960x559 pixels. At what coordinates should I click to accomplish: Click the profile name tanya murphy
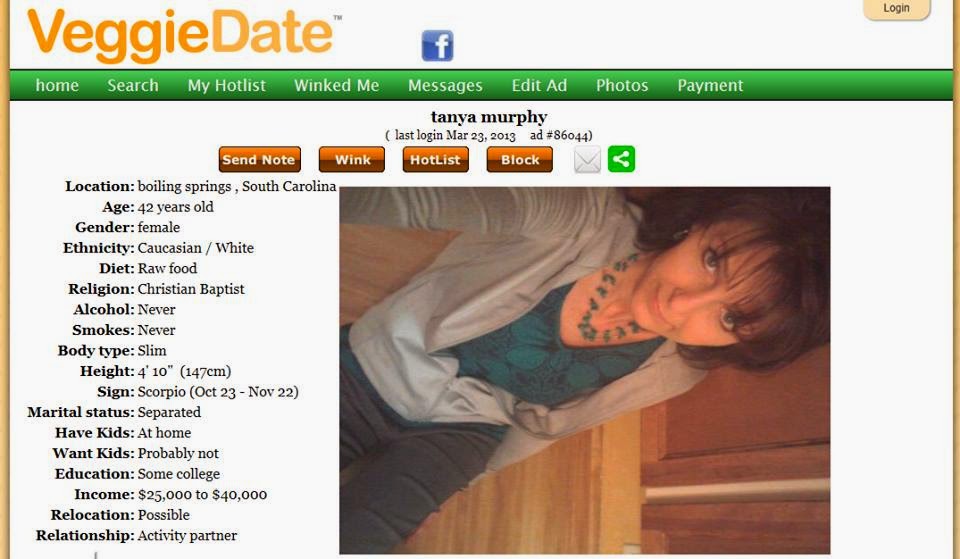489,116
